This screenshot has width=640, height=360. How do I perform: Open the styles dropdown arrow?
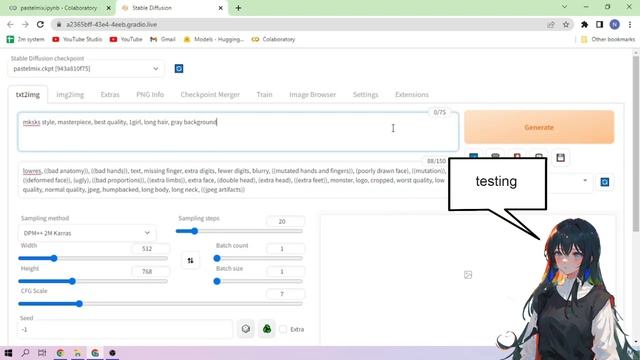585,180
